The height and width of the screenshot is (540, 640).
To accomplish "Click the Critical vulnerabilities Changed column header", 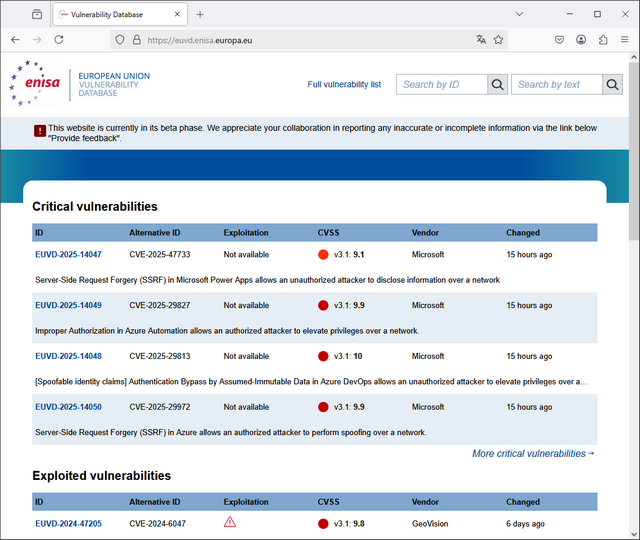I will 523,233.
